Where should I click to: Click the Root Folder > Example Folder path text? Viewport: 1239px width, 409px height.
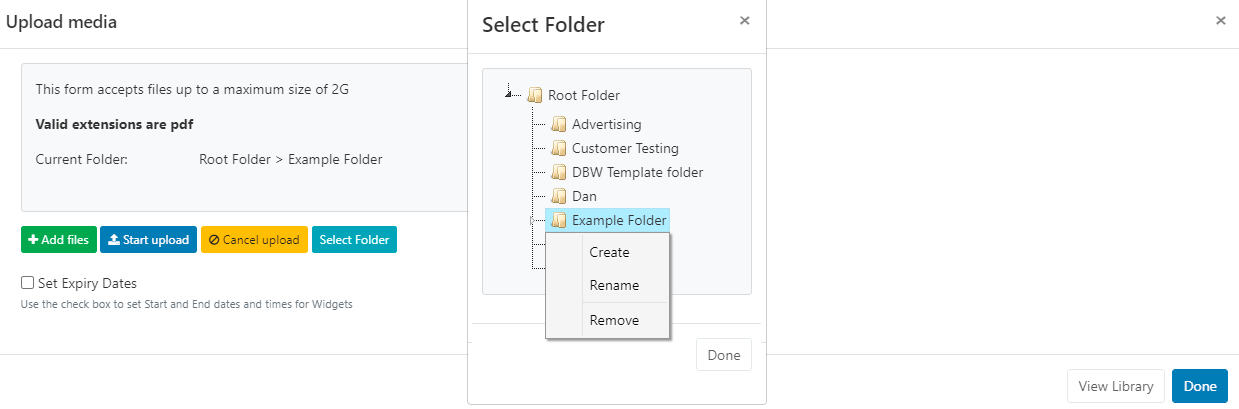[291, 159]
